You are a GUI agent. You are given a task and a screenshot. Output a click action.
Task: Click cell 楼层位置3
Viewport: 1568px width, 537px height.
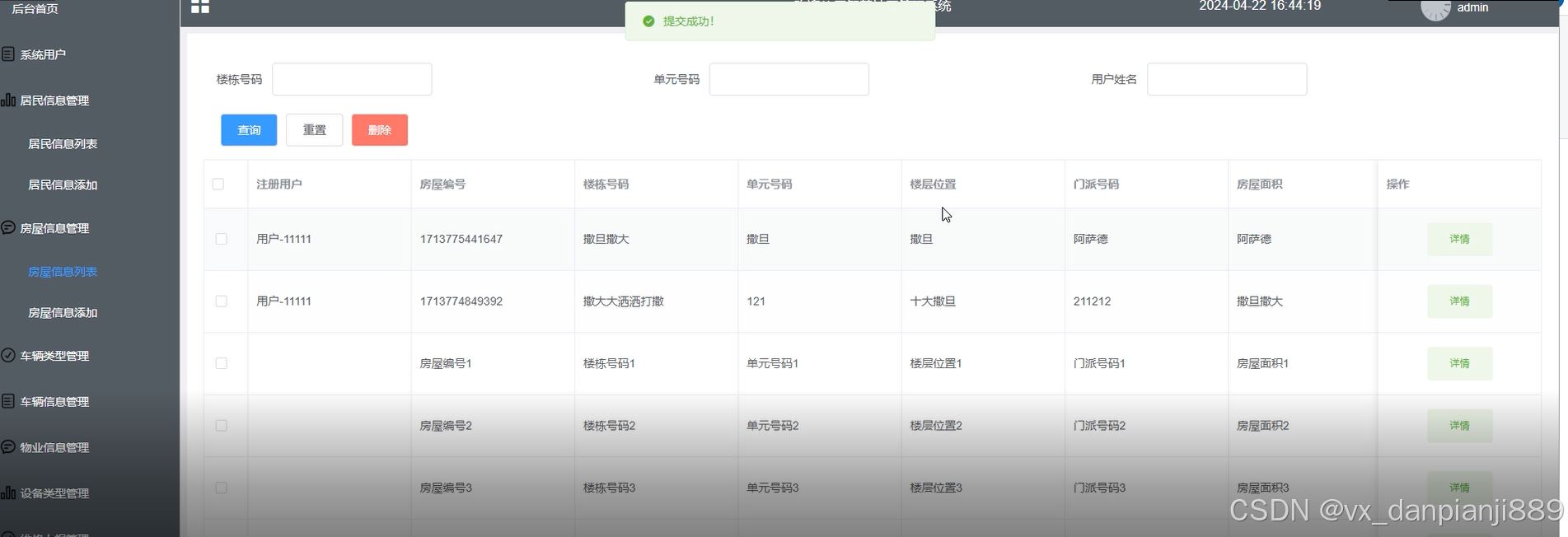tap(936, 488)
